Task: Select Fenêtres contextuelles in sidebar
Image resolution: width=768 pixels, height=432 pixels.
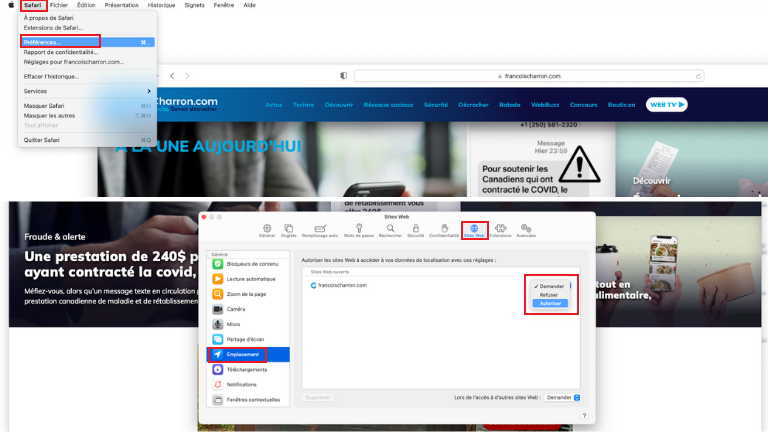Action: click(248, 400)
